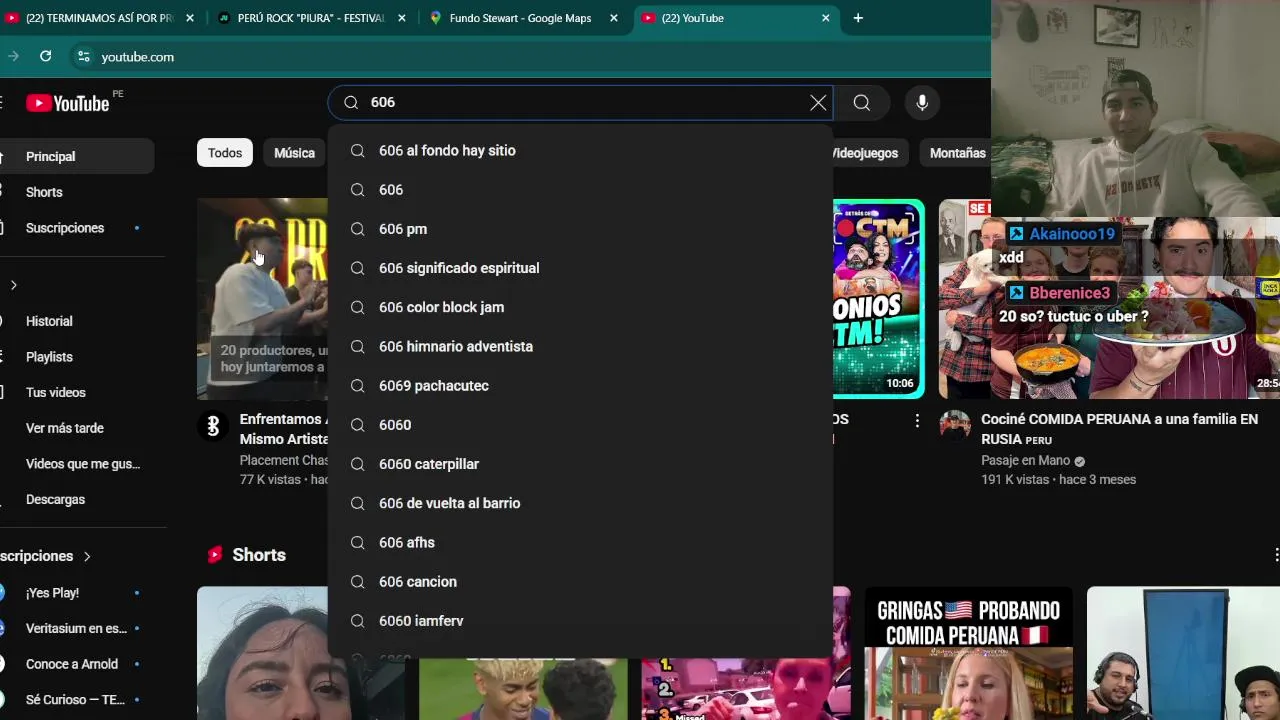Open Descargas in the sidebar
The height and width of the screenshot is (720, 1280).
[x=77, y=499]
